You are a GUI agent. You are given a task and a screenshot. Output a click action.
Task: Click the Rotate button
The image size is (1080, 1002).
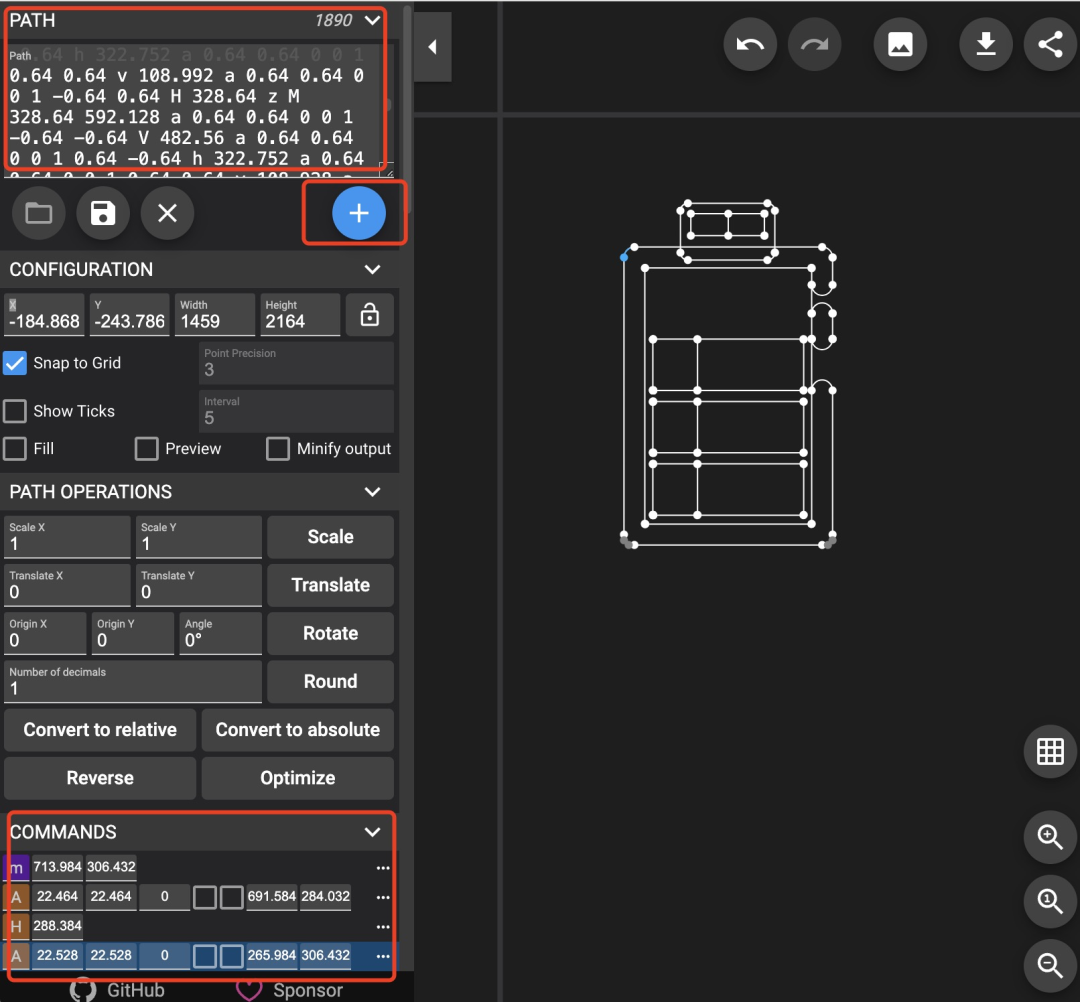(x=331, y=634)
